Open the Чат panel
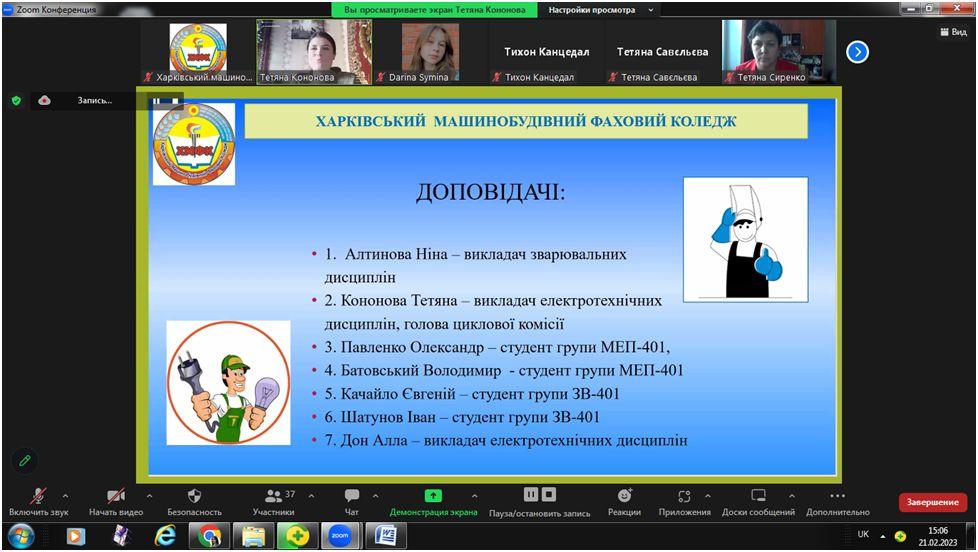 coord(352,502)
